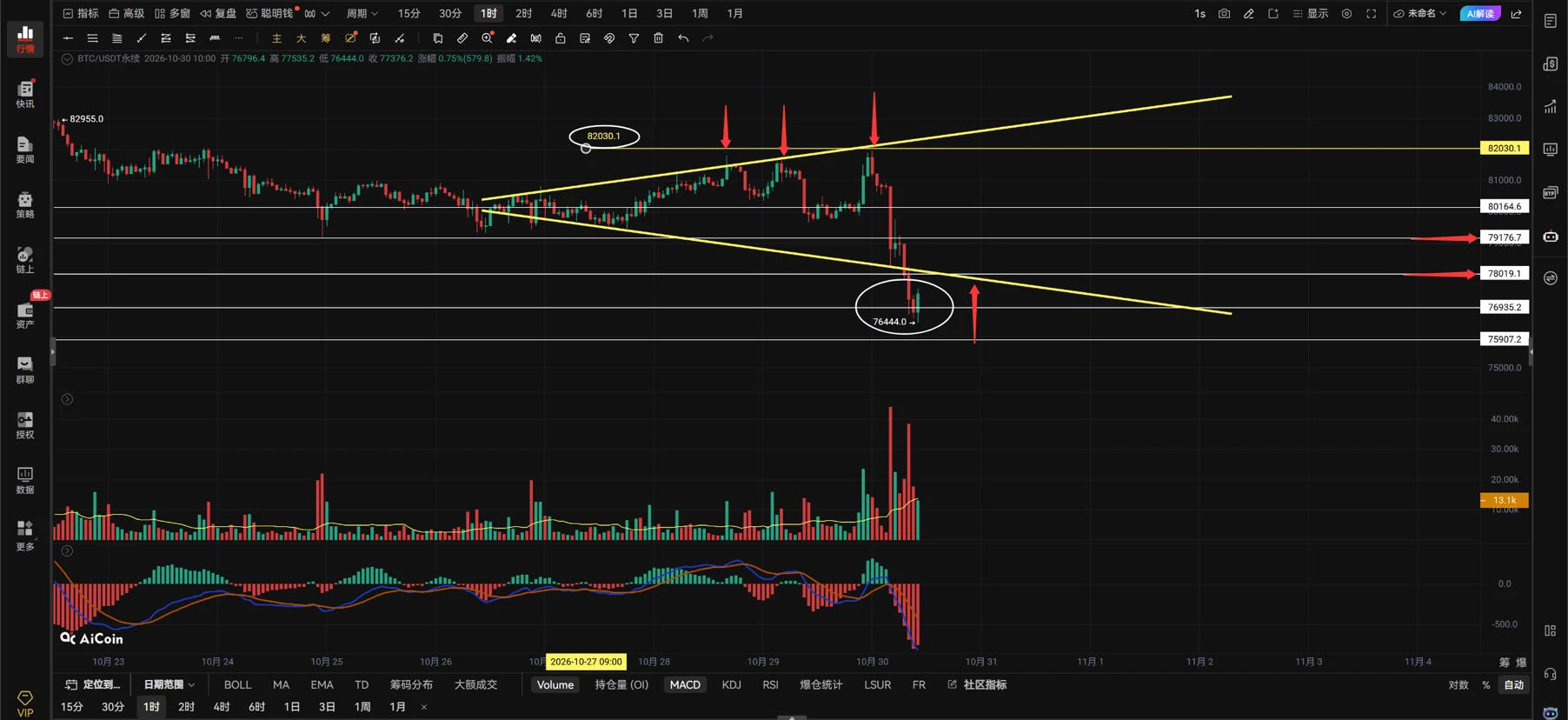Lock drawings with the padlock icon
The height and width of the screenshot is (720, 1568).
coord(561,38)
